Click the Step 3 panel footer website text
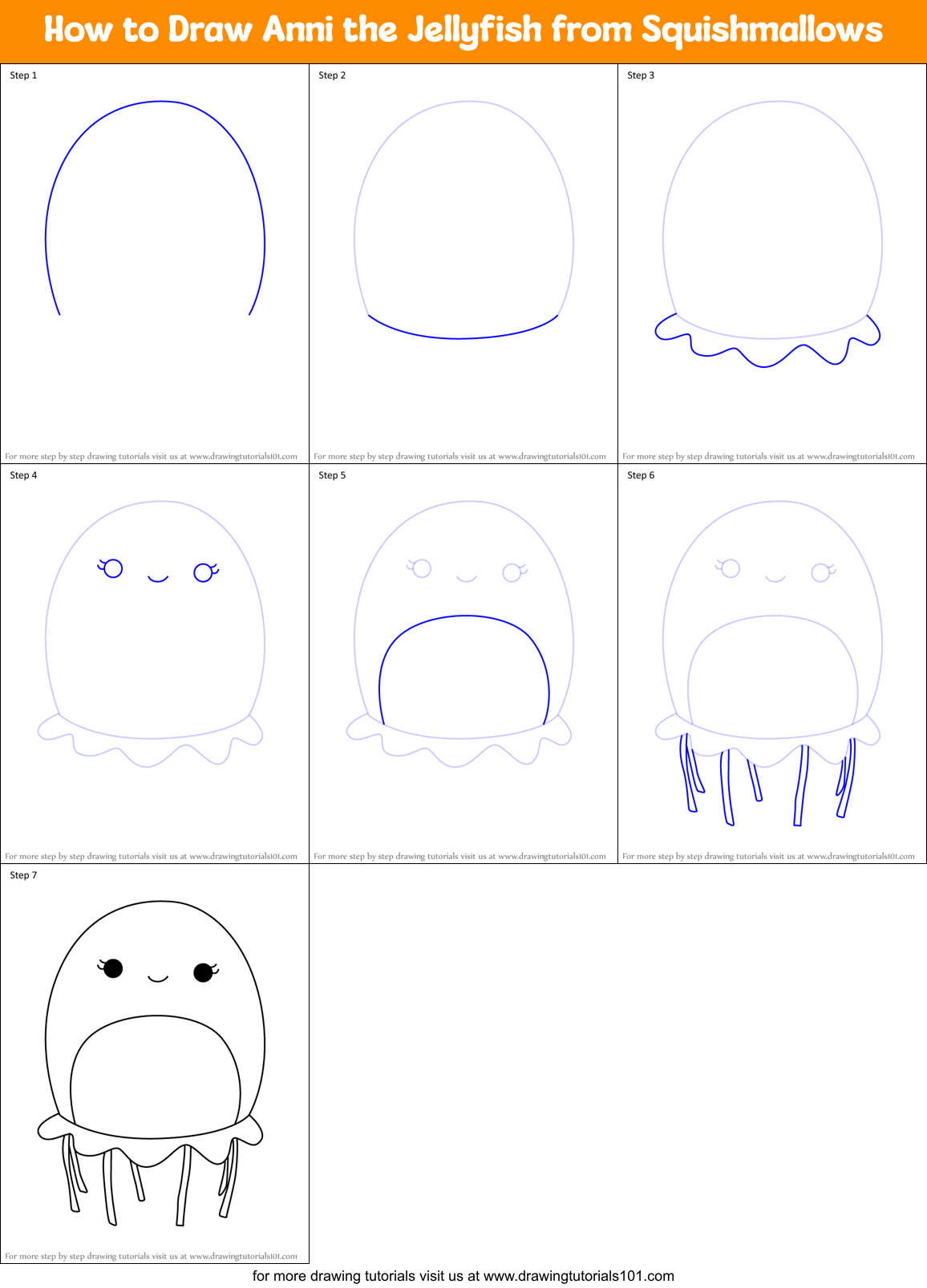 pos(768,456)
